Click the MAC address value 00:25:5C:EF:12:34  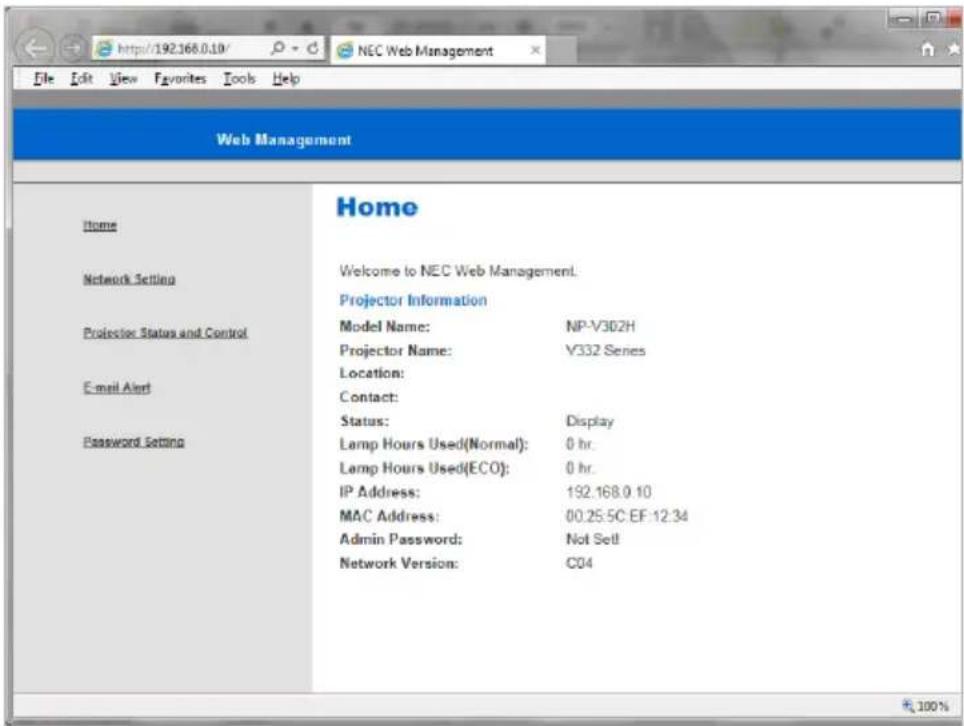click(x=626, y=516)
